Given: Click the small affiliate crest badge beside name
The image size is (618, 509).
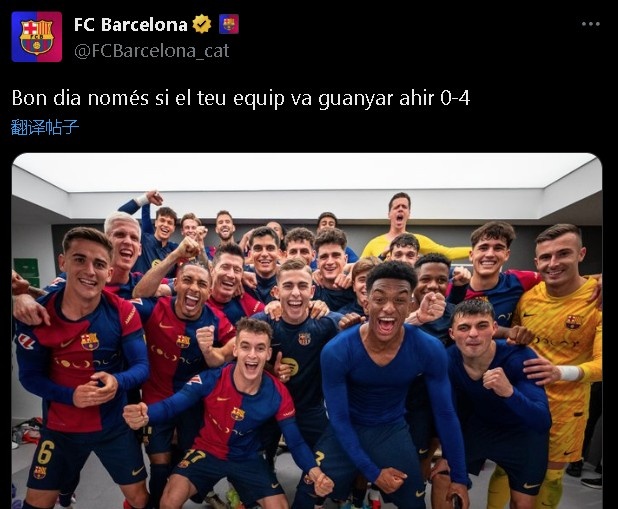Looking at the screenshot, I should click(229, 24).
